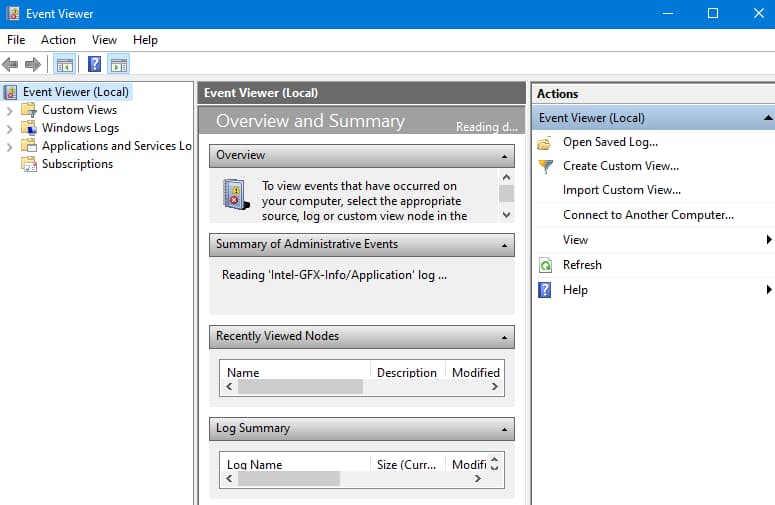The width and height of the screenshot is (775, 505).
Task: Toggle Show/Hide Action Pane toolbar icon
Action: click(x=119, y=65)
